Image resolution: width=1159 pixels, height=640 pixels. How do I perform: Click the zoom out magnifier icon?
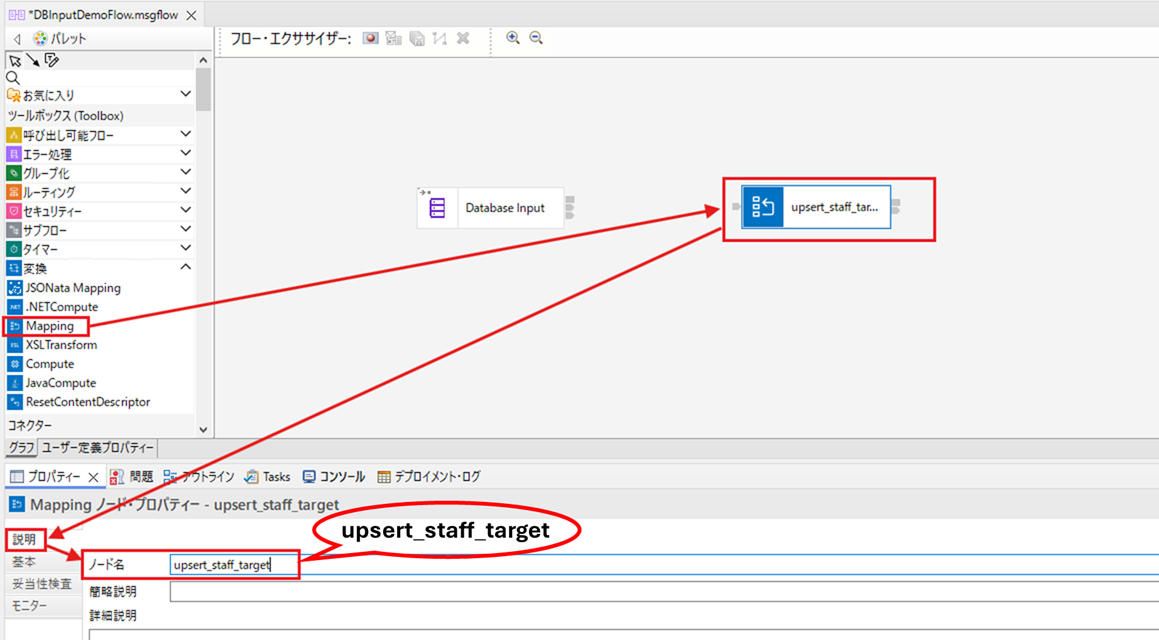536,38
